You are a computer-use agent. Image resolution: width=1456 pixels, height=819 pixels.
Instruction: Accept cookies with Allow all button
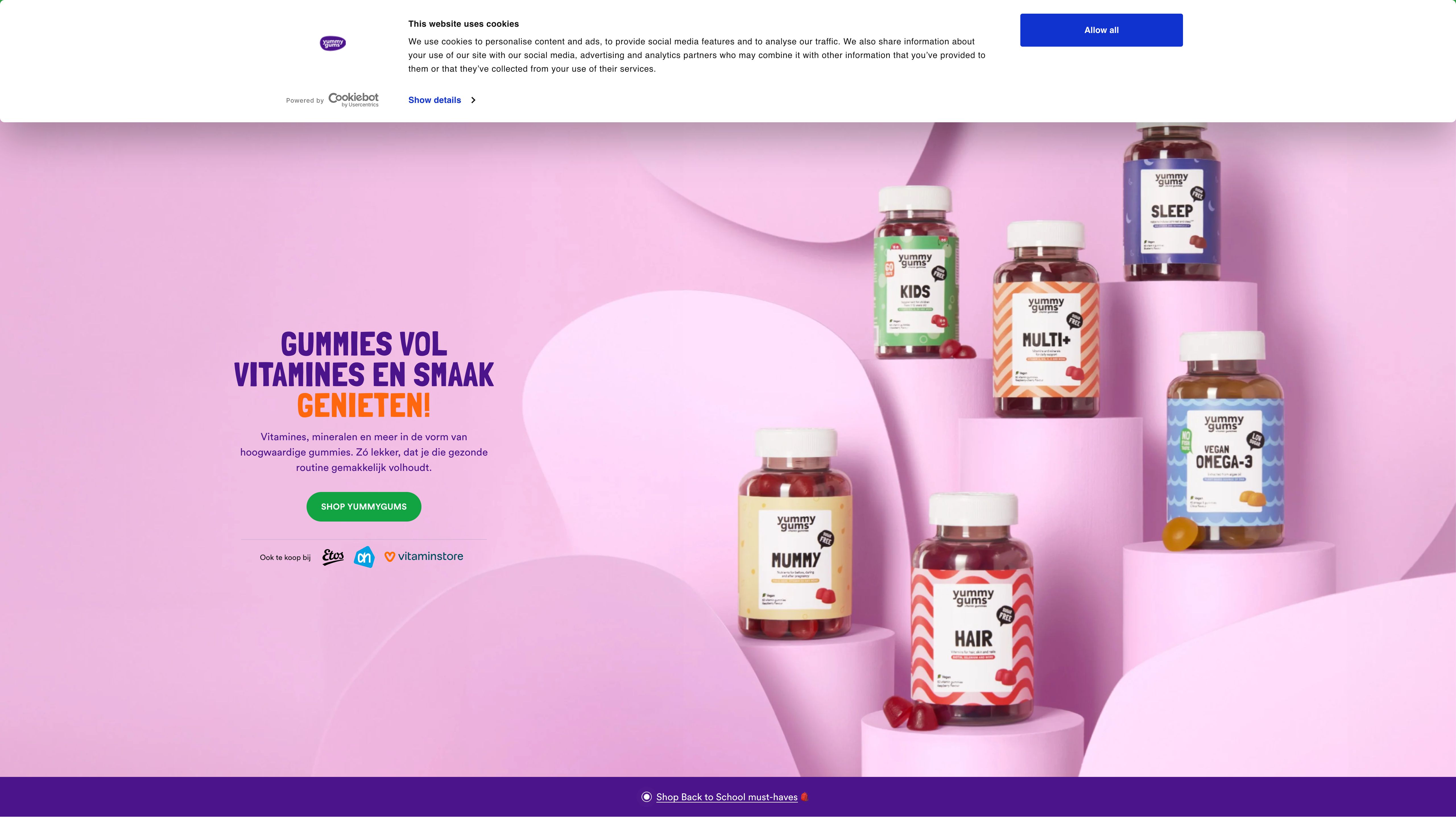pos(1101,30)
